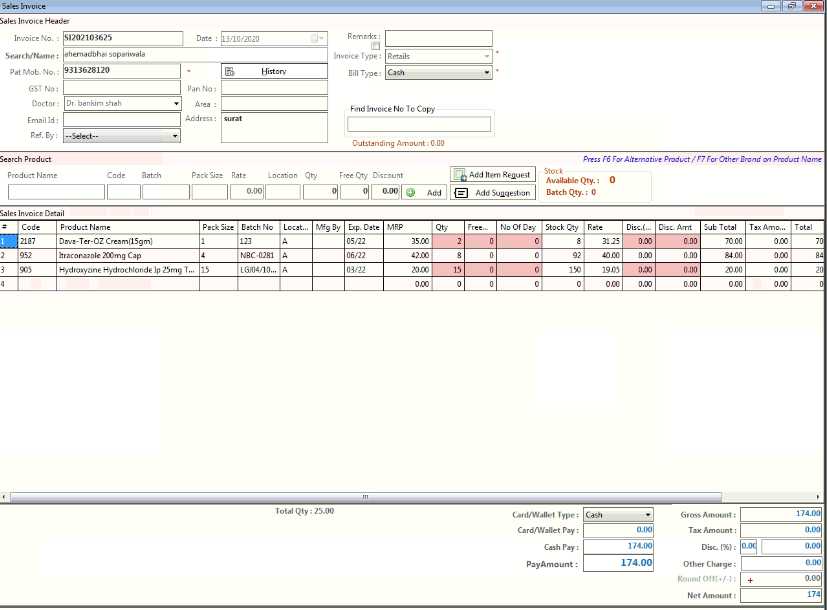Viewport: 827px width, 610px height.
Task: Click the red plus Round Off sign
Action: (x=748, y=579)
